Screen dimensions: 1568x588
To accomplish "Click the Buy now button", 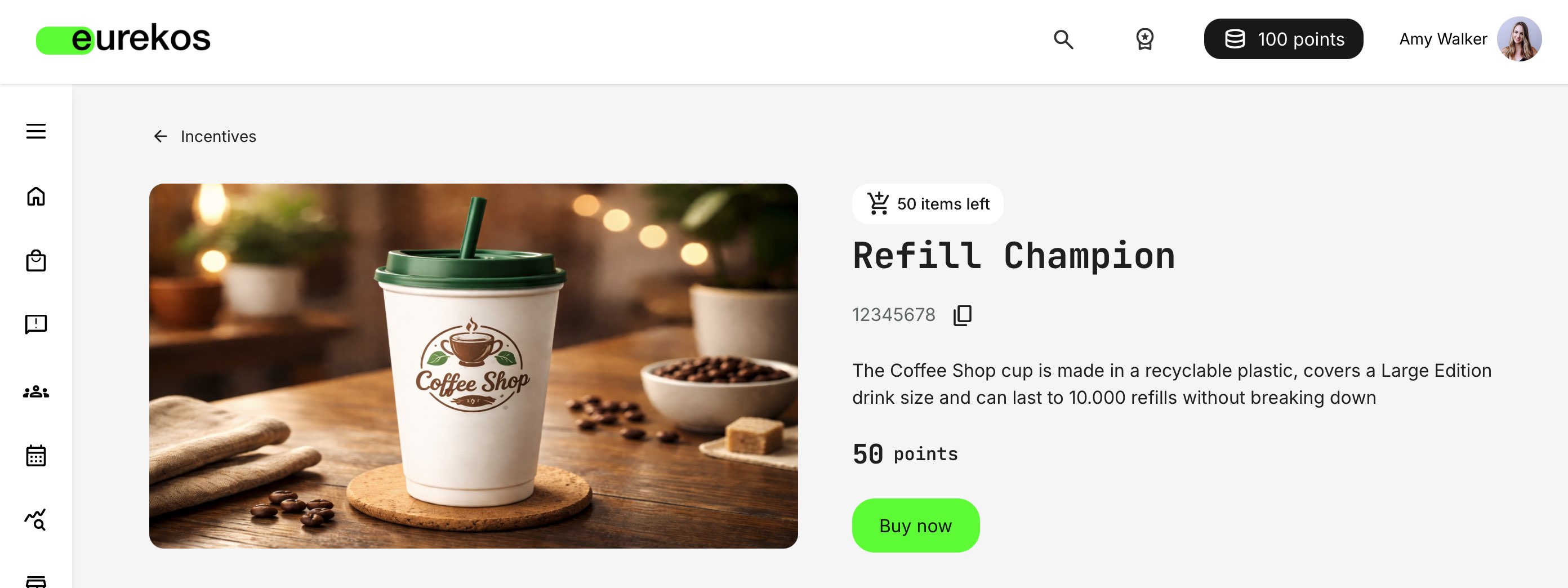I will 915,525.
